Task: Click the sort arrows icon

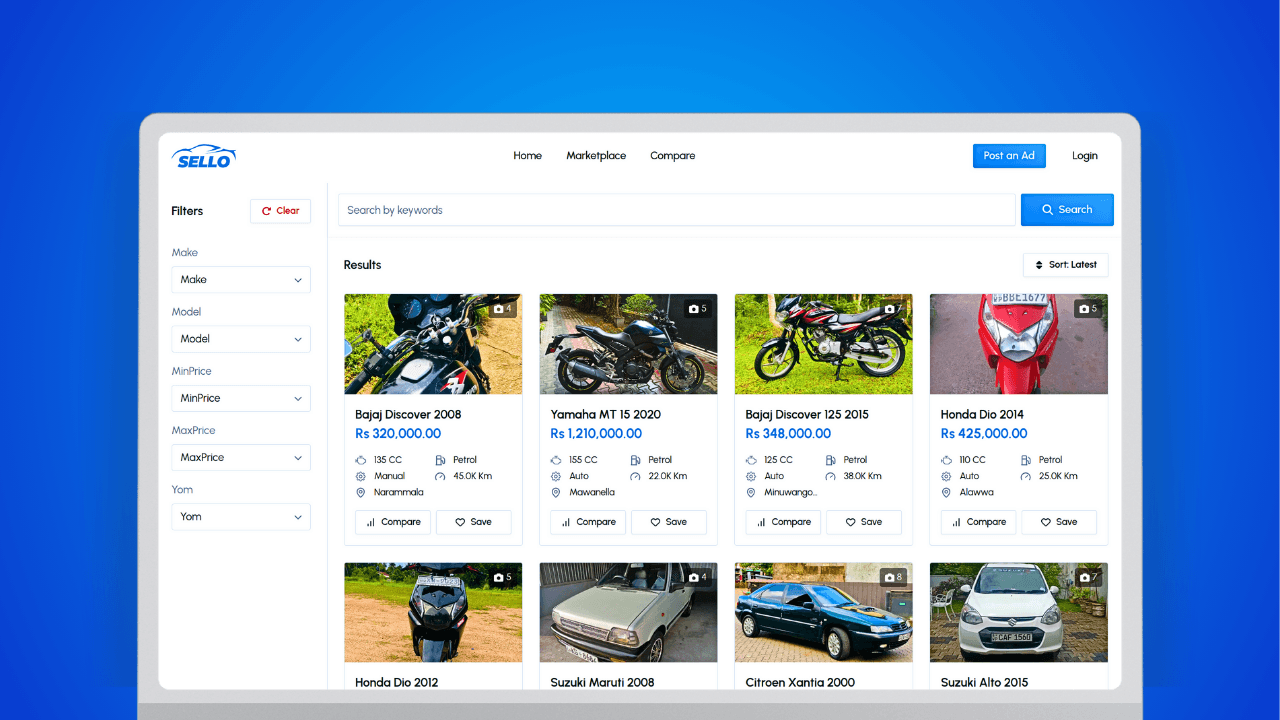Action: click(1039, 265)
